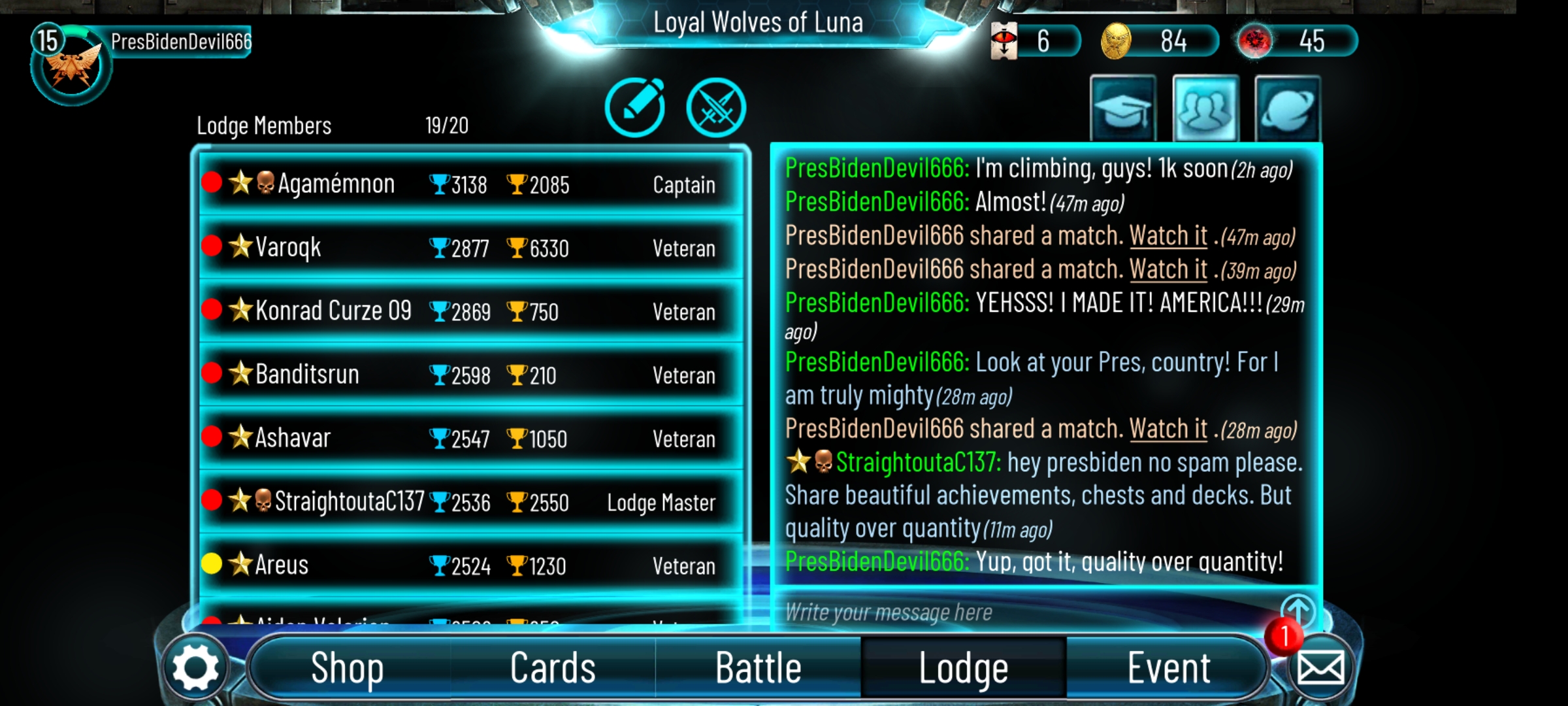Image resolution: width=1568 pixels, height=706 pixels.
Task: Select the lodge members people icon
Action: point(1206,109)
